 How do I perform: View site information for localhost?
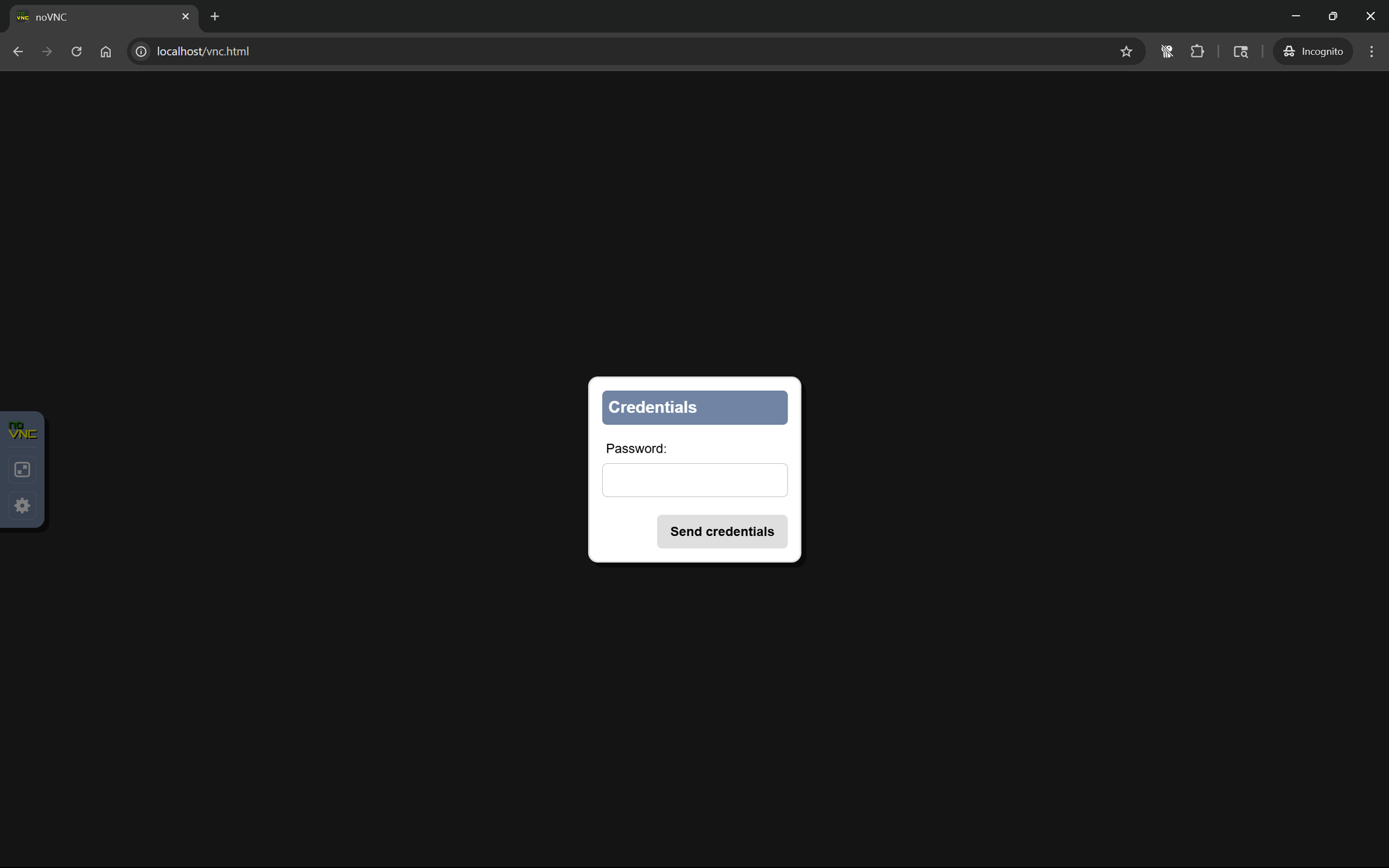[x=141, y=51]
